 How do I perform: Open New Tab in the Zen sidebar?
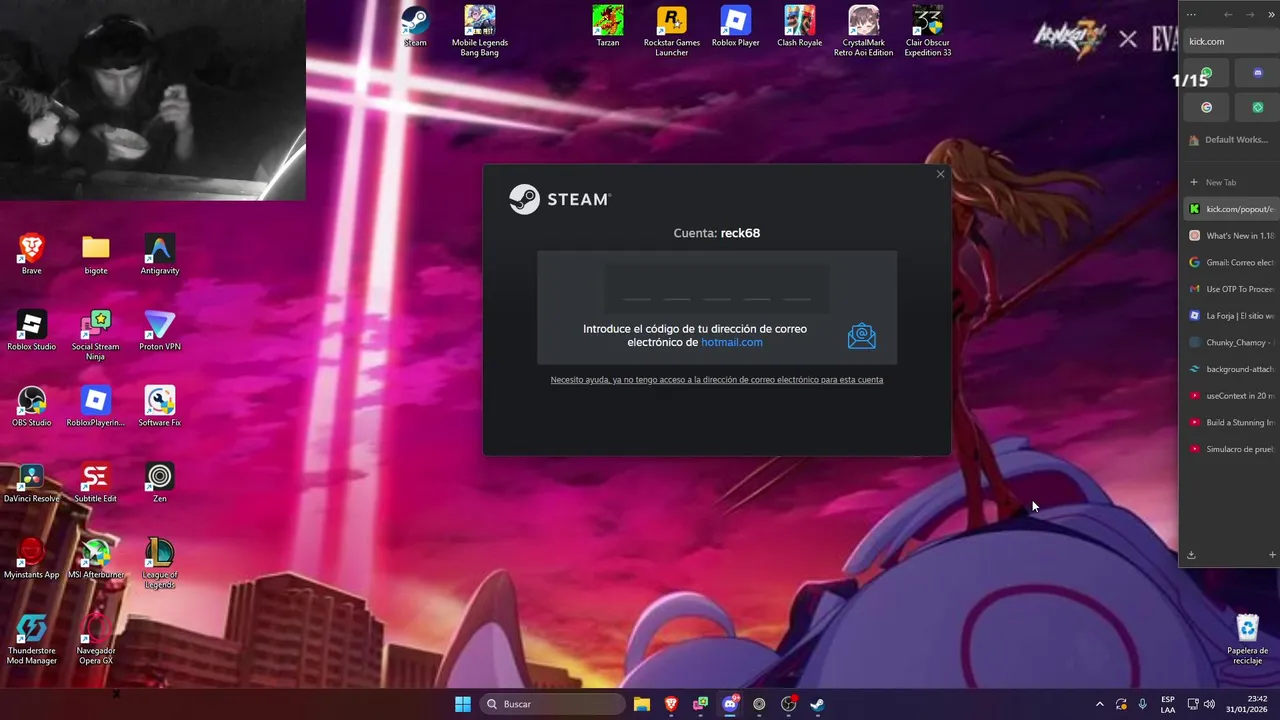[1232, 182]
